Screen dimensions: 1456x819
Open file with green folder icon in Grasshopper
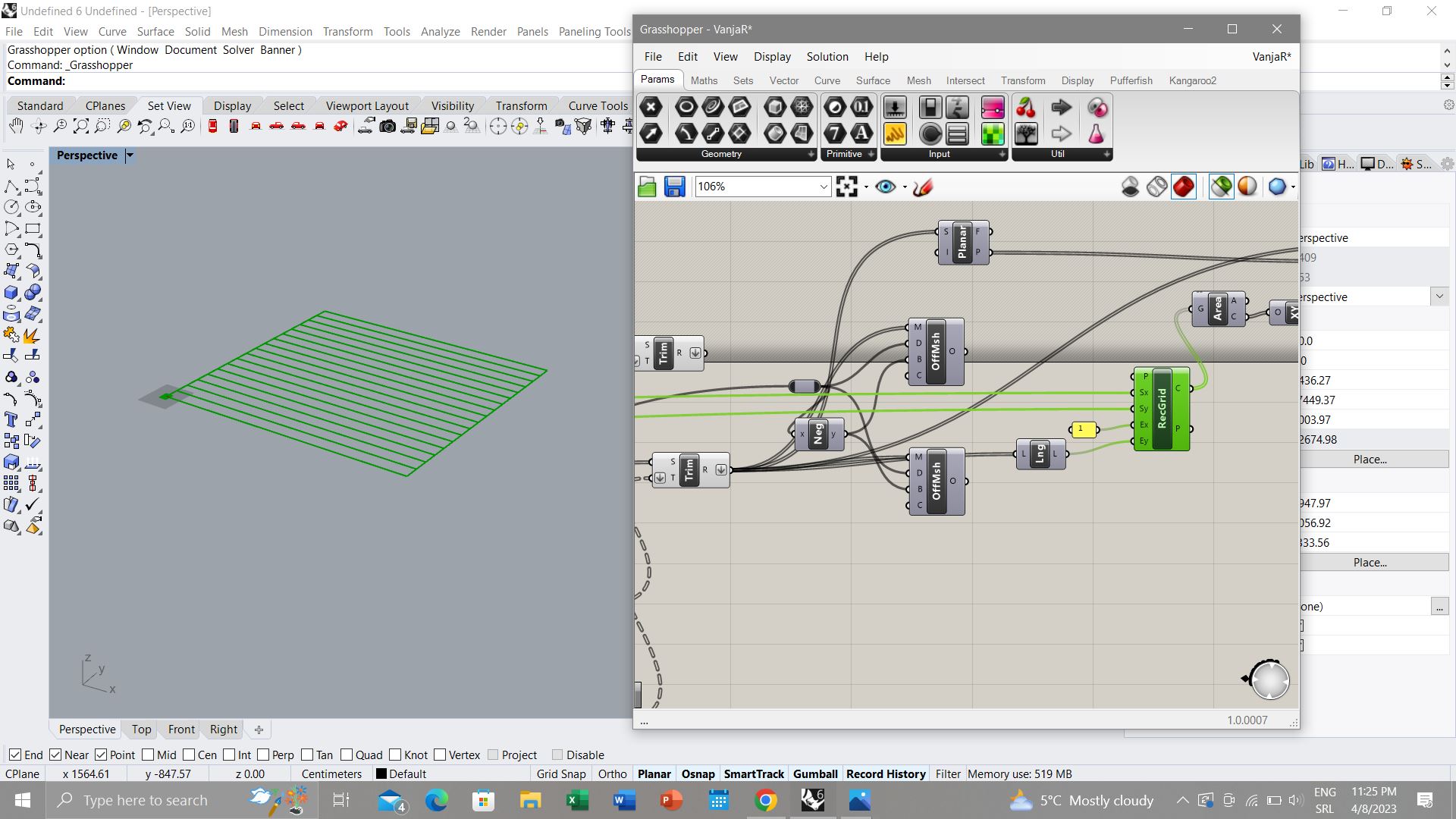coord(647,187)
